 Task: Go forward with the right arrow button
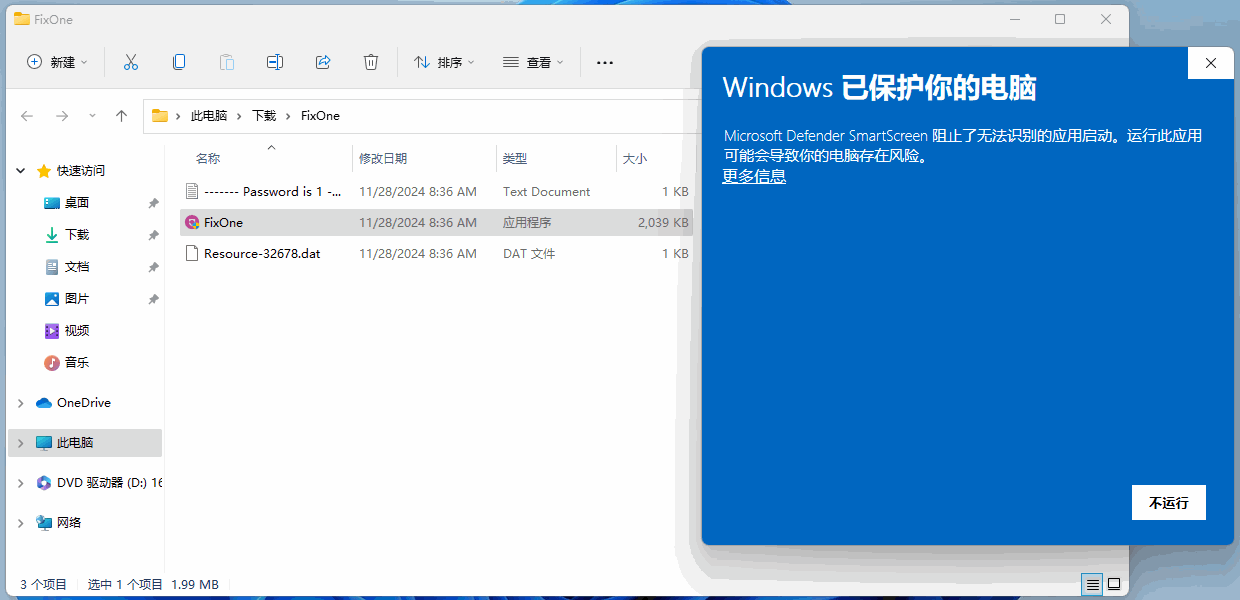pyautogui.click(x=62, y=116)
